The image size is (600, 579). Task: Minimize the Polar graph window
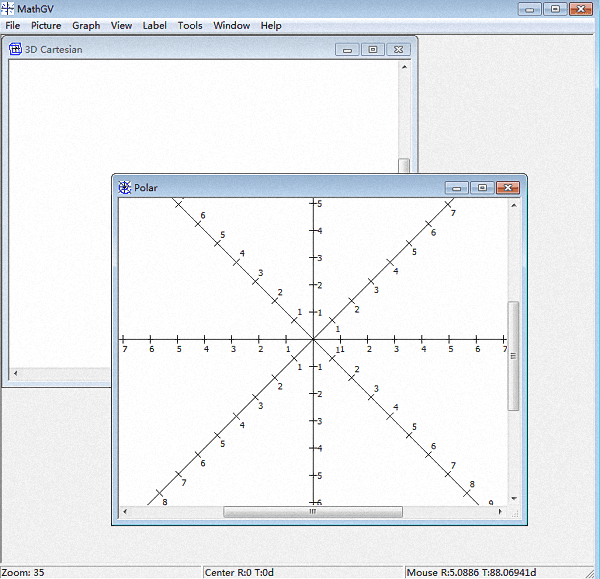[x=457, y=187]
